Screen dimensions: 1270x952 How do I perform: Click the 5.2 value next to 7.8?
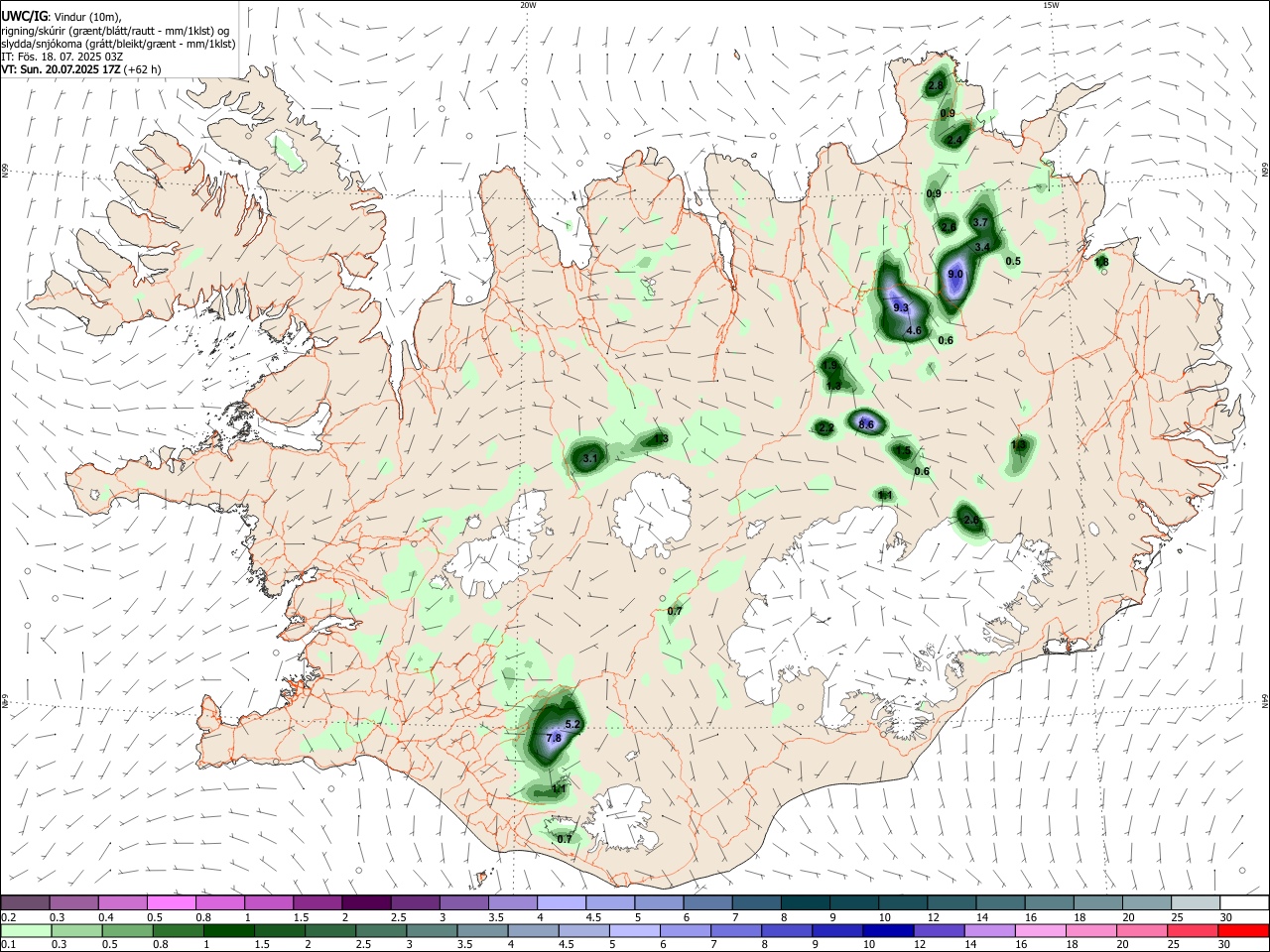click(x=571, y=725)
